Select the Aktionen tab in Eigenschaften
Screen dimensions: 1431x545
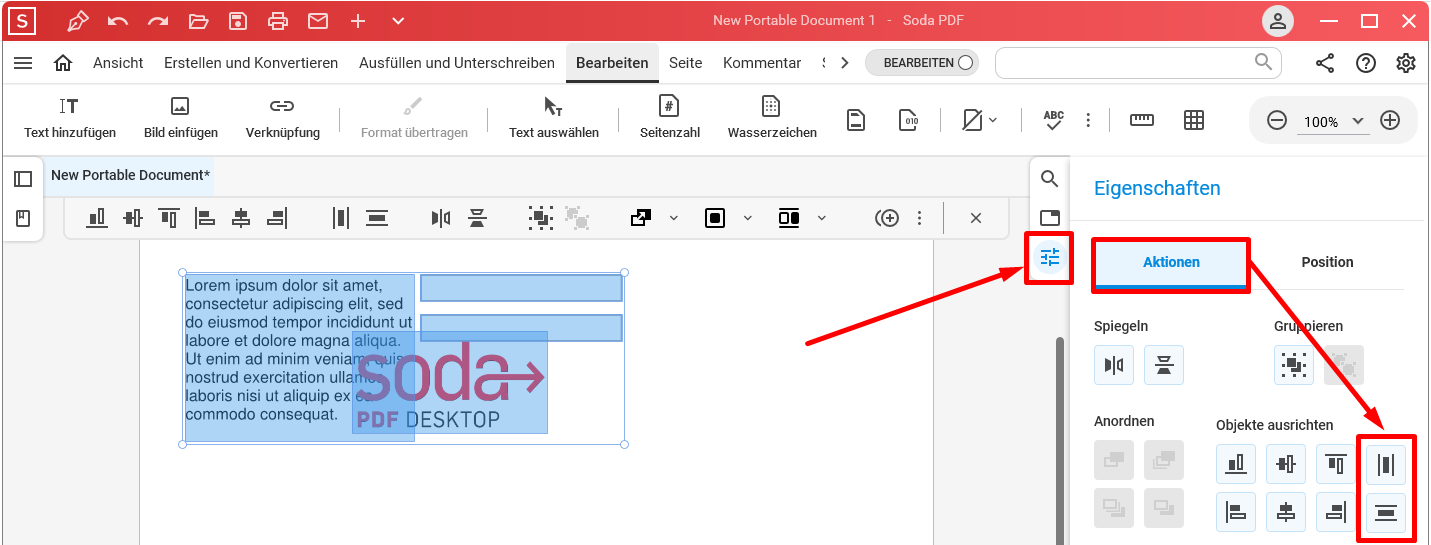click(x=1171, y=263)
